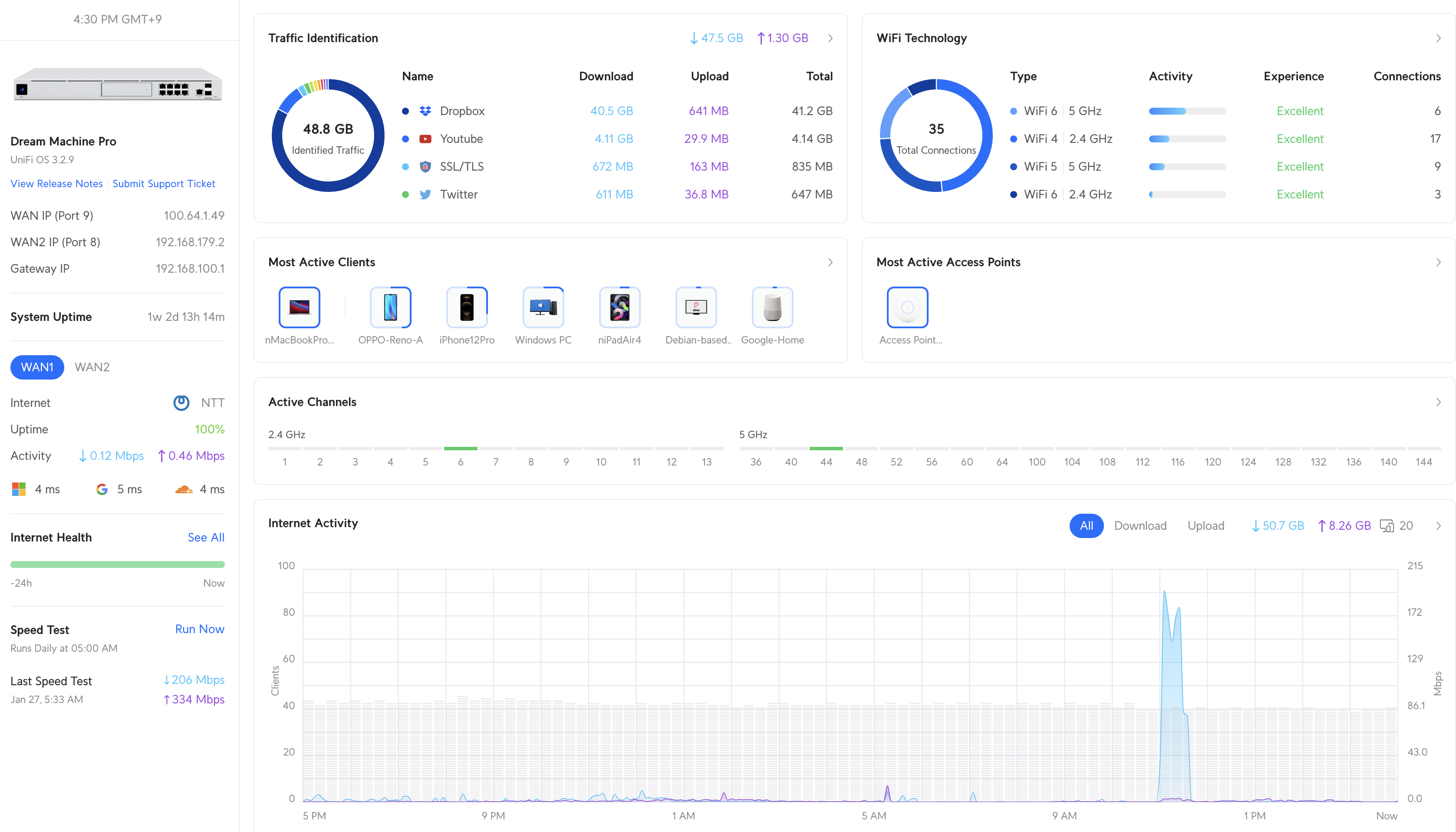This screenshot has width=1456, height=832.
Task: Select the Google-Home device icon
Action: [772, 307]
